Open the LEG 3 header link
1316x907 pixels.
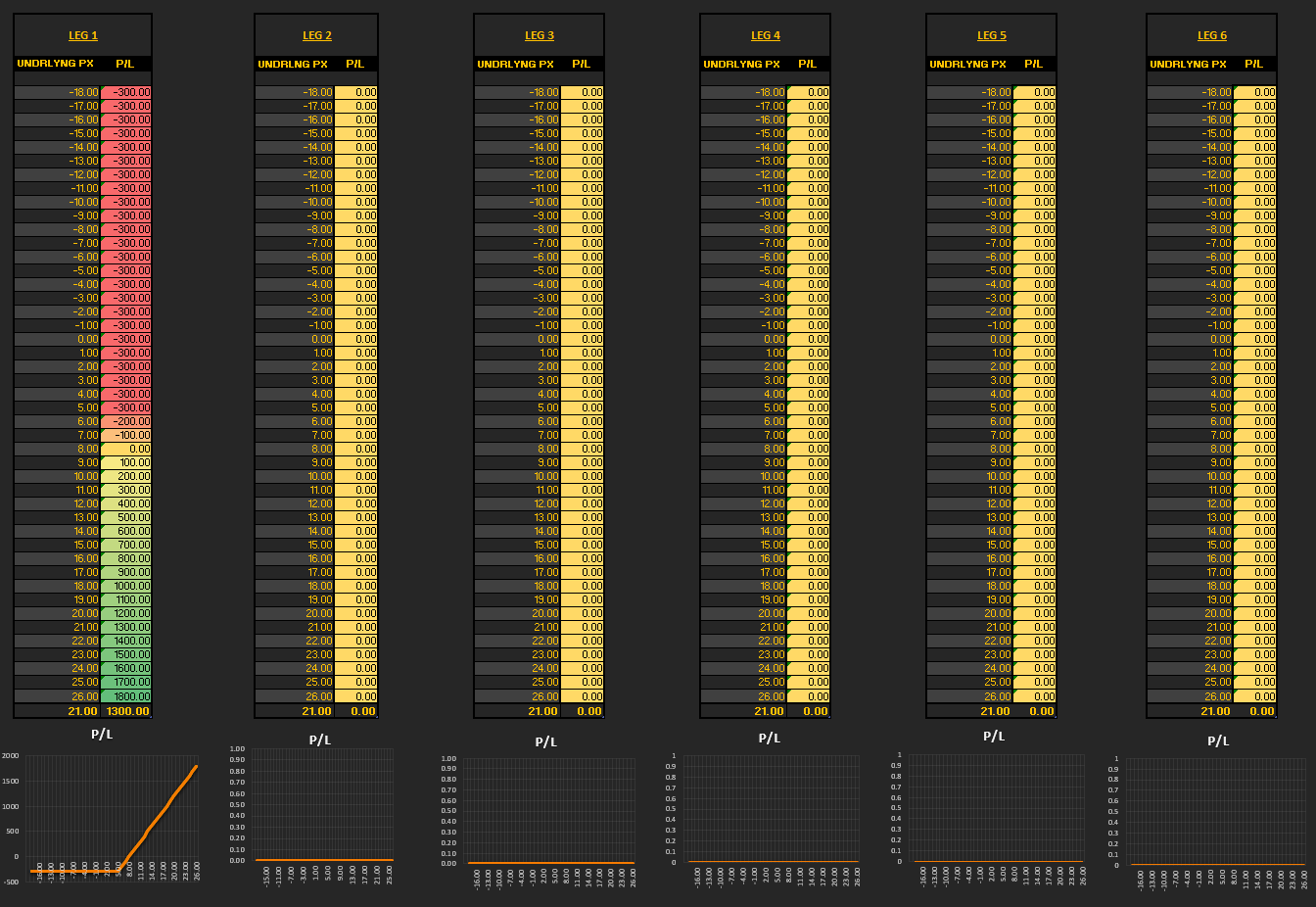[x=540, y=35]
